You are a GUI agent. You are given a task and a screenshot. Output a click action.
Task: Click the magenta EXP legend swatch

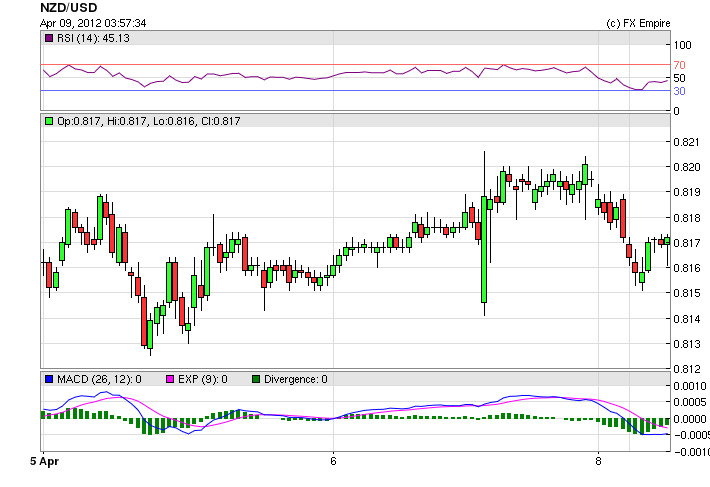coord(170,379)
